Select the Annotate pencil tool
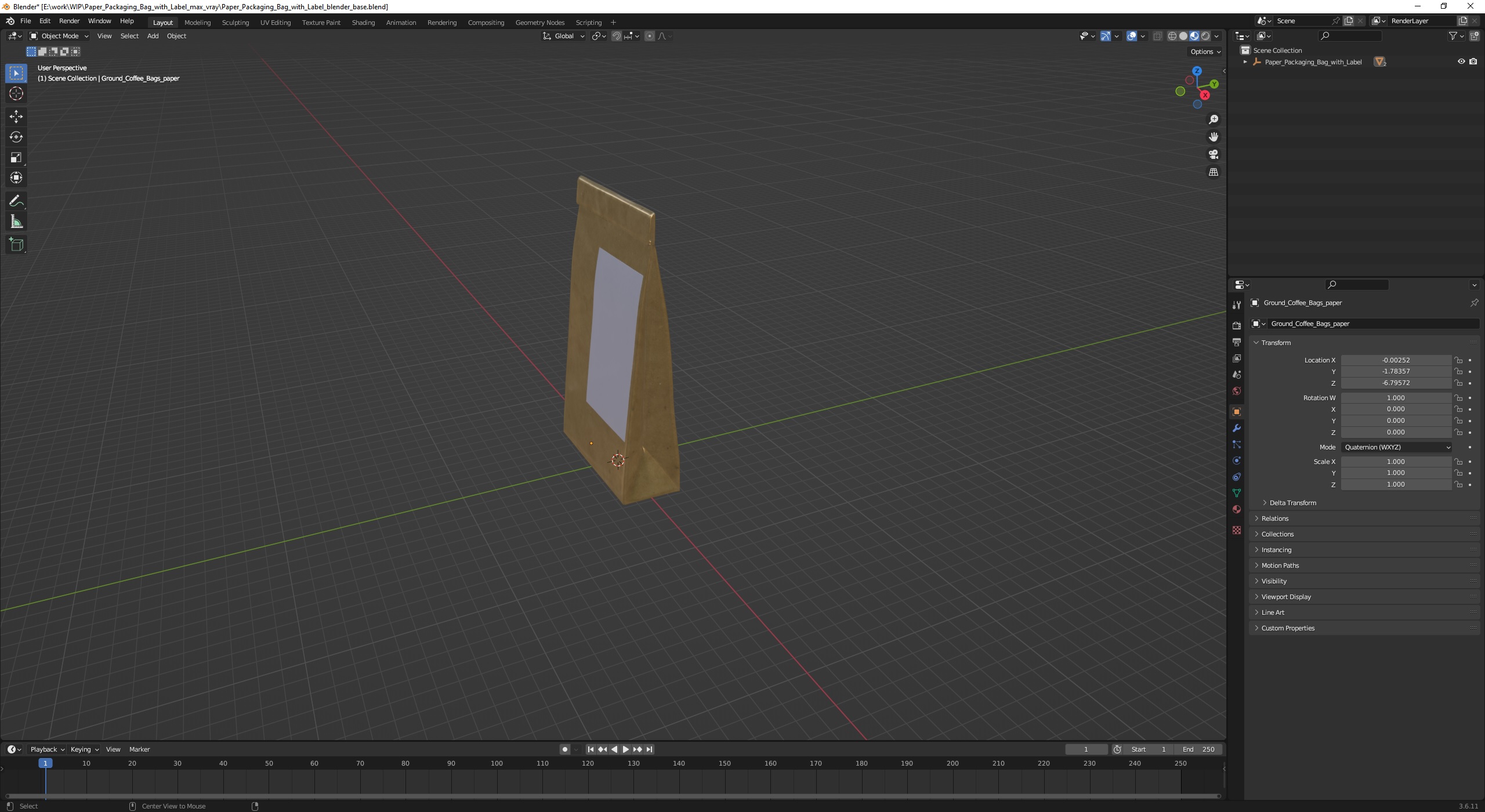1485x812 pixels. pyautogui.click(x=16, y=201)
